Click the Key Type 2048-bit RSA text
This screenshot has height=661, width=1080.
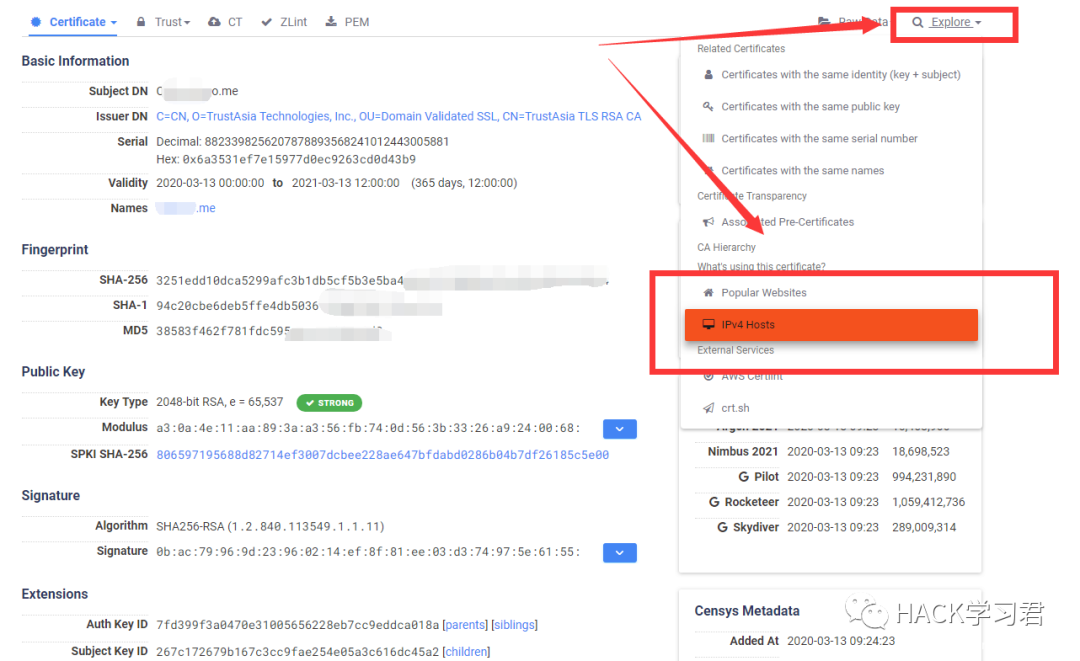click(x=220, y=402)
